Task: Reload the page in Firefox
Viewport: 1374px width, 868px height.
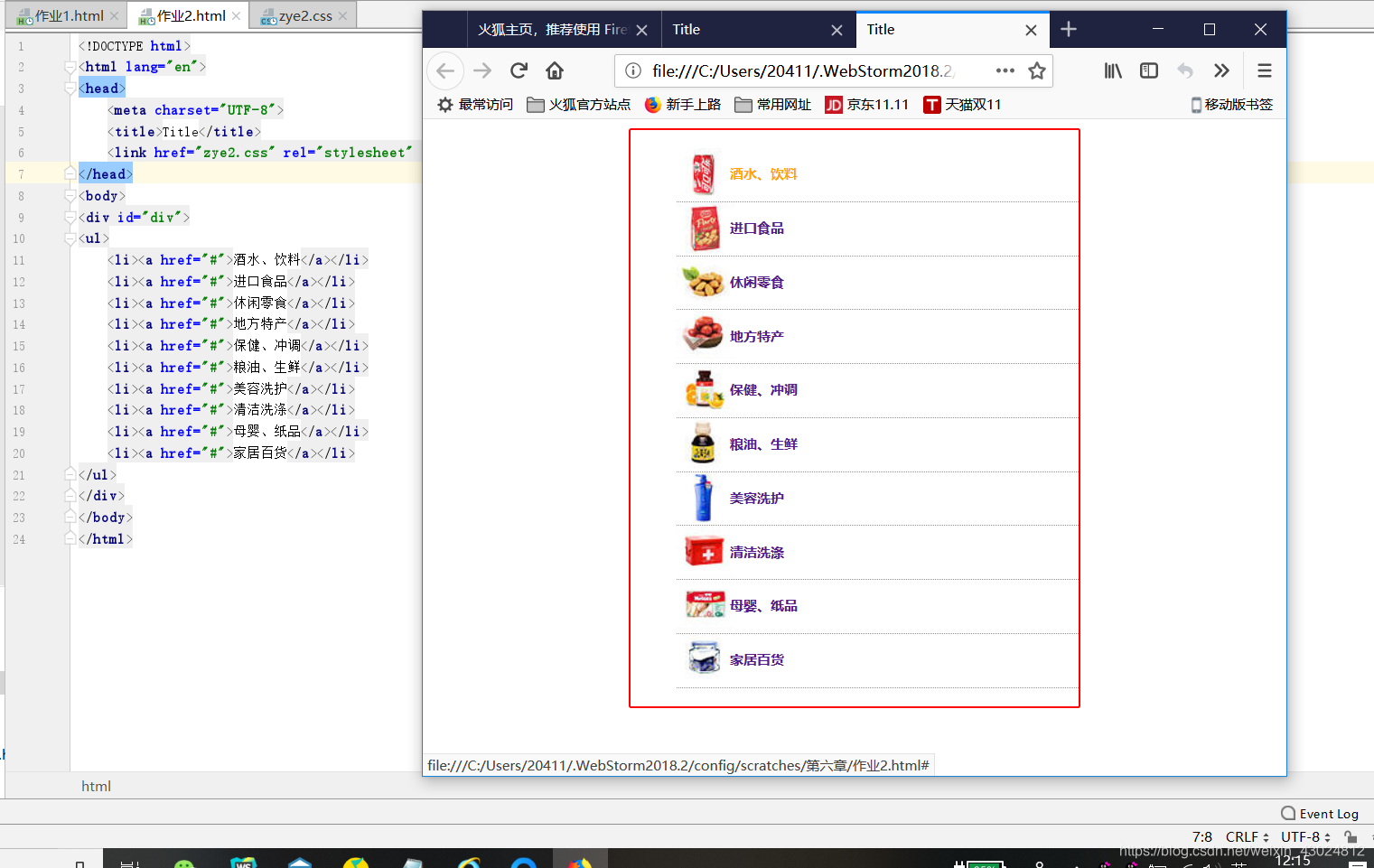Action: point(519,70)
